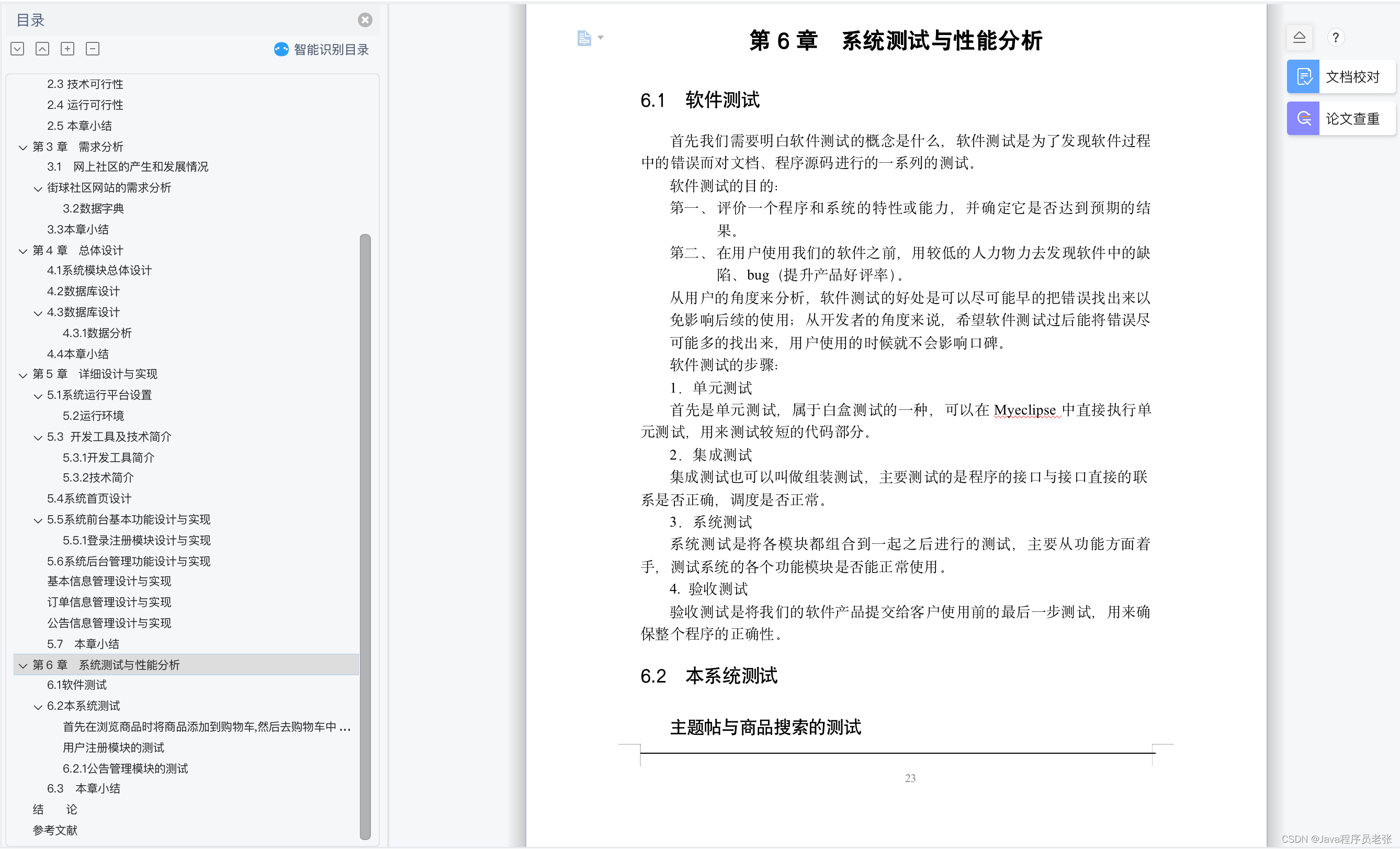Collapse 5.5系统前台基本功能设计与实现 chevron
Image resolution: width=1400 pixels, height=849 pixels.
(x=38, y=520)
